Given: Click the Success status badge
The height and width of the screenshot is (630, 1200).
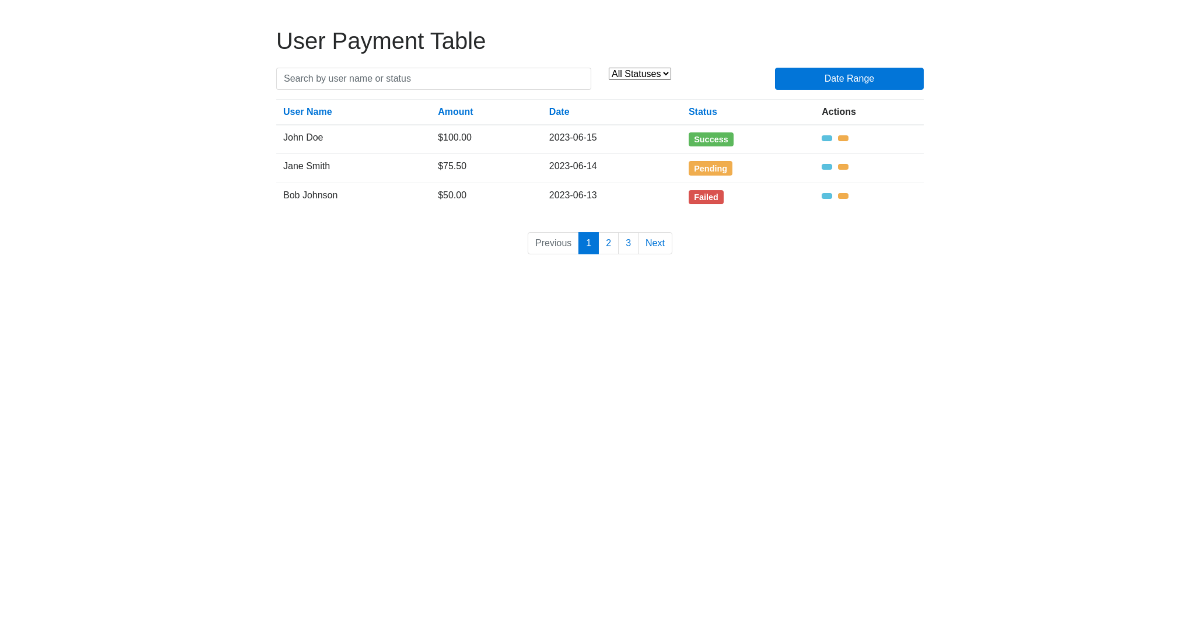Looking at the screenshot, I should tap(711, 139).
